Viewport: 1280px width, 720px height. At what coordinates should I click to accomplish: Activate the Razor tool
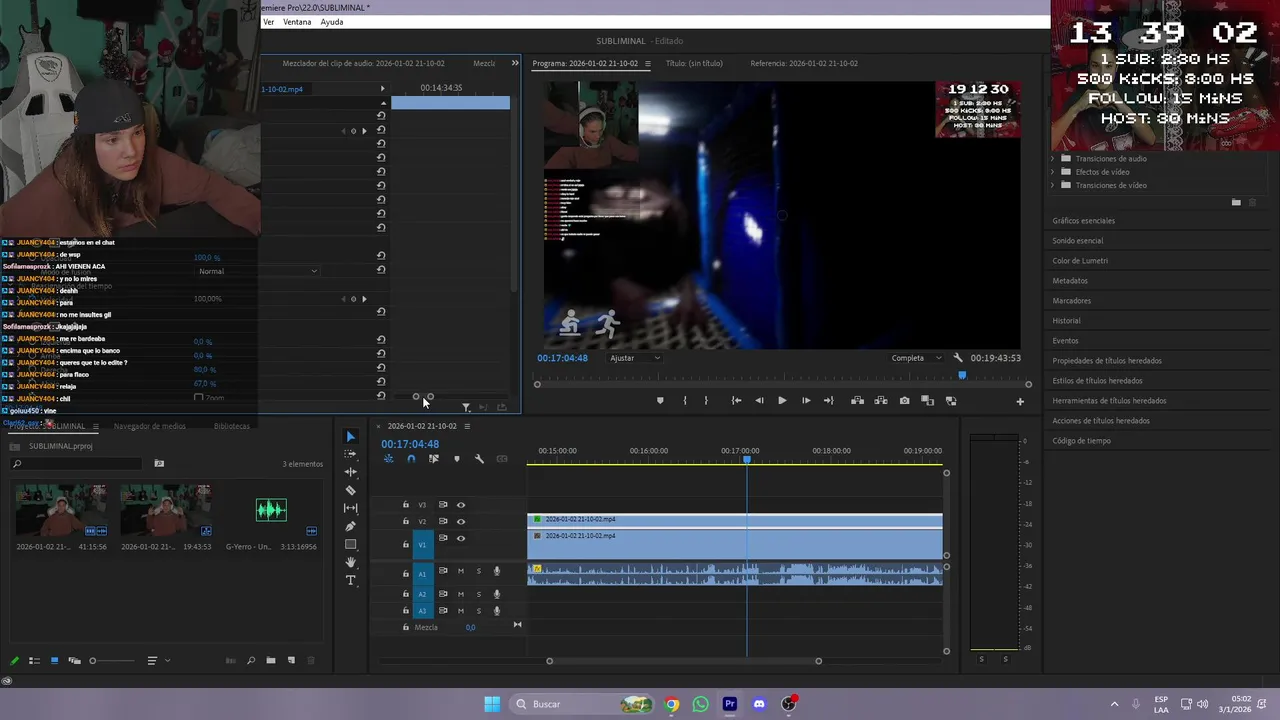(x=350, y=490)
